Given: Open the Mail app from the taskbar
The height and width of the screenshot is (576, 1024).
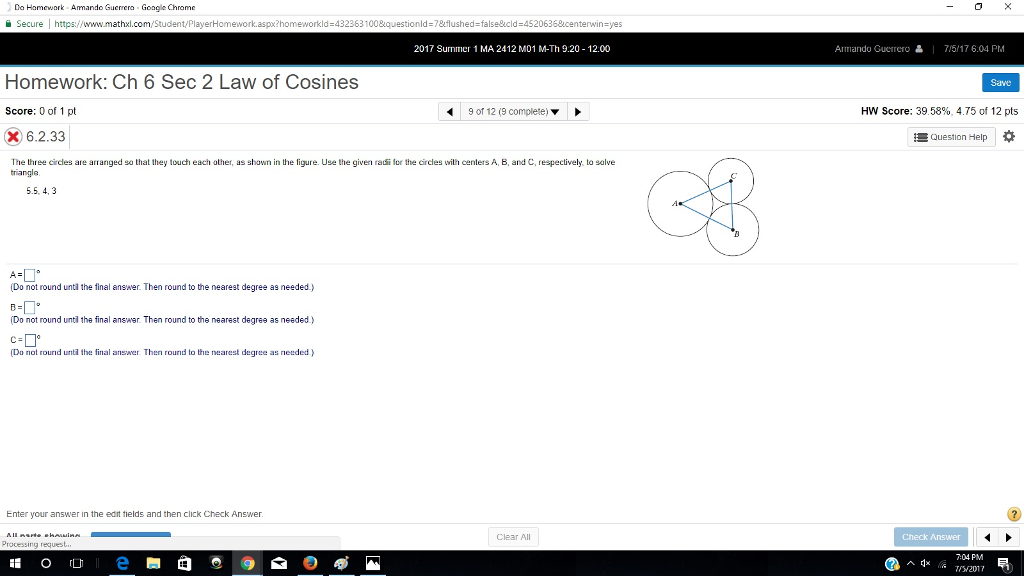Looking at the screenshot, I should coord(278,563).
